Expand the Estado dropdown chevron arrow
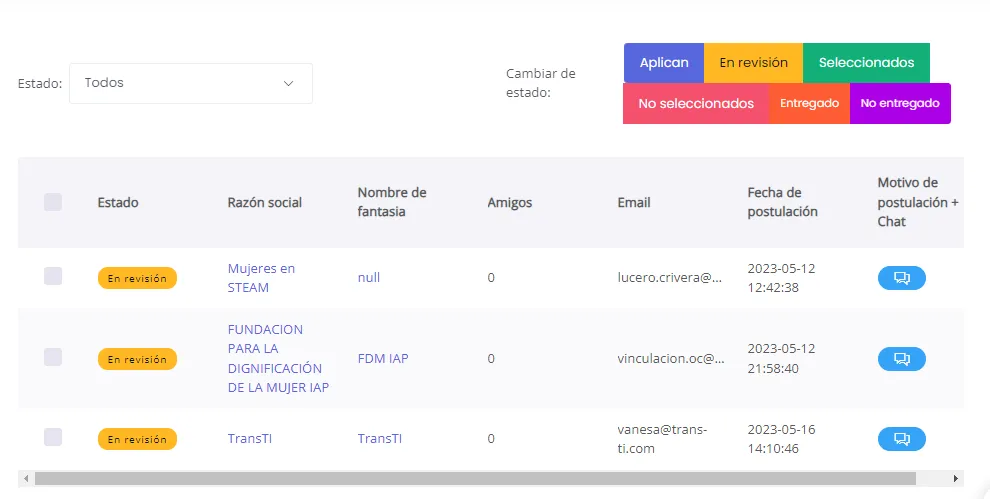This screenshot has width=990, height=499. click(x=289, y=83)
